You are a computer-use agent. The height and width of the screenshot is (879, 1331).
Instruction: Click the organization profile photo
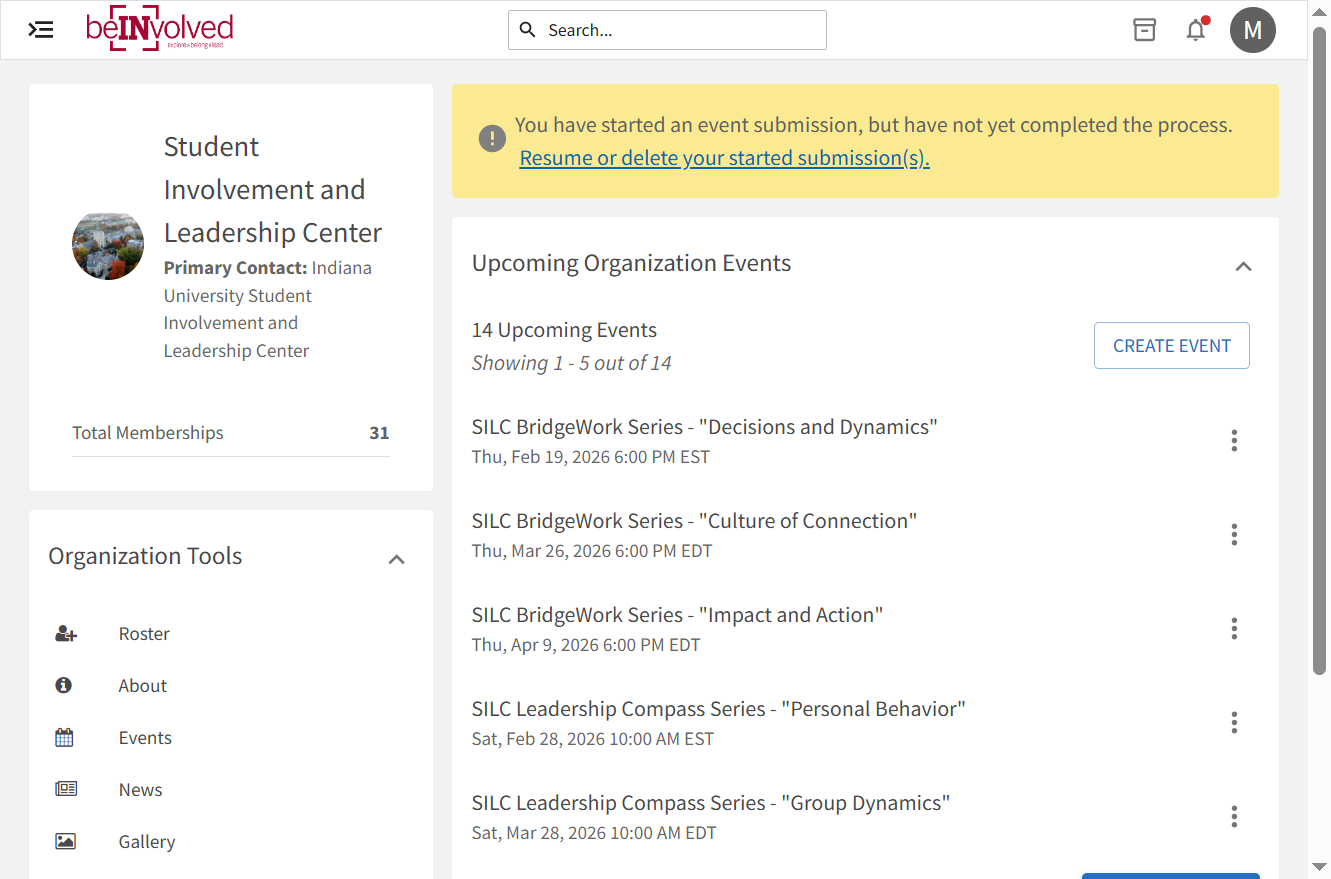pyautogui.click(x=108, y=245)
